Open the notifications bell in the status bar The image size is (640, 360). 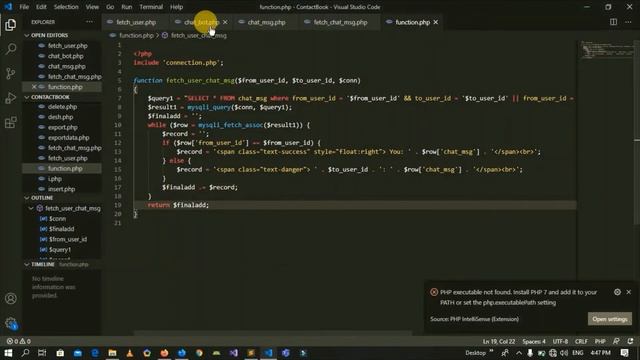point(630,341)
